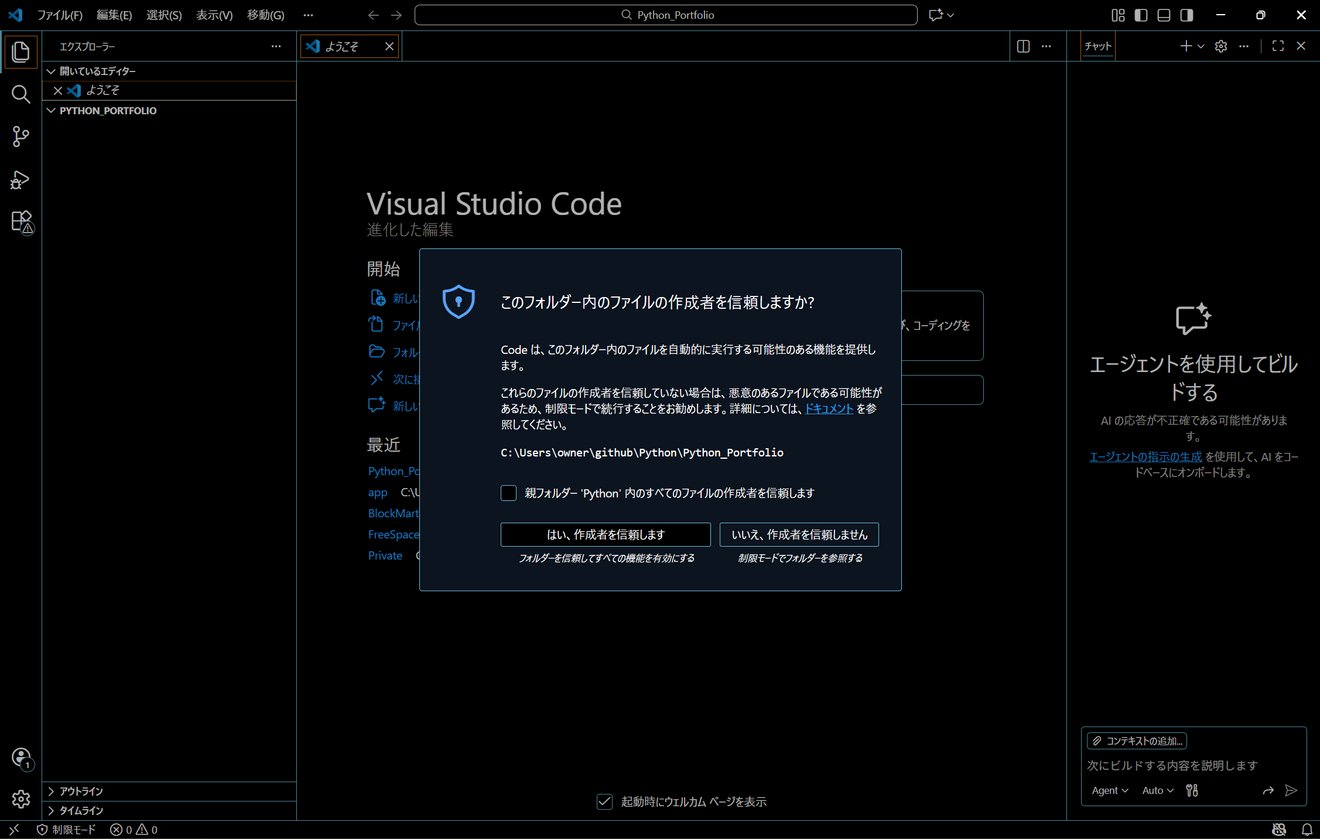1320x839 pixels.
Task: Open the 編集(E) menu
Action: [x=114, y=15]
